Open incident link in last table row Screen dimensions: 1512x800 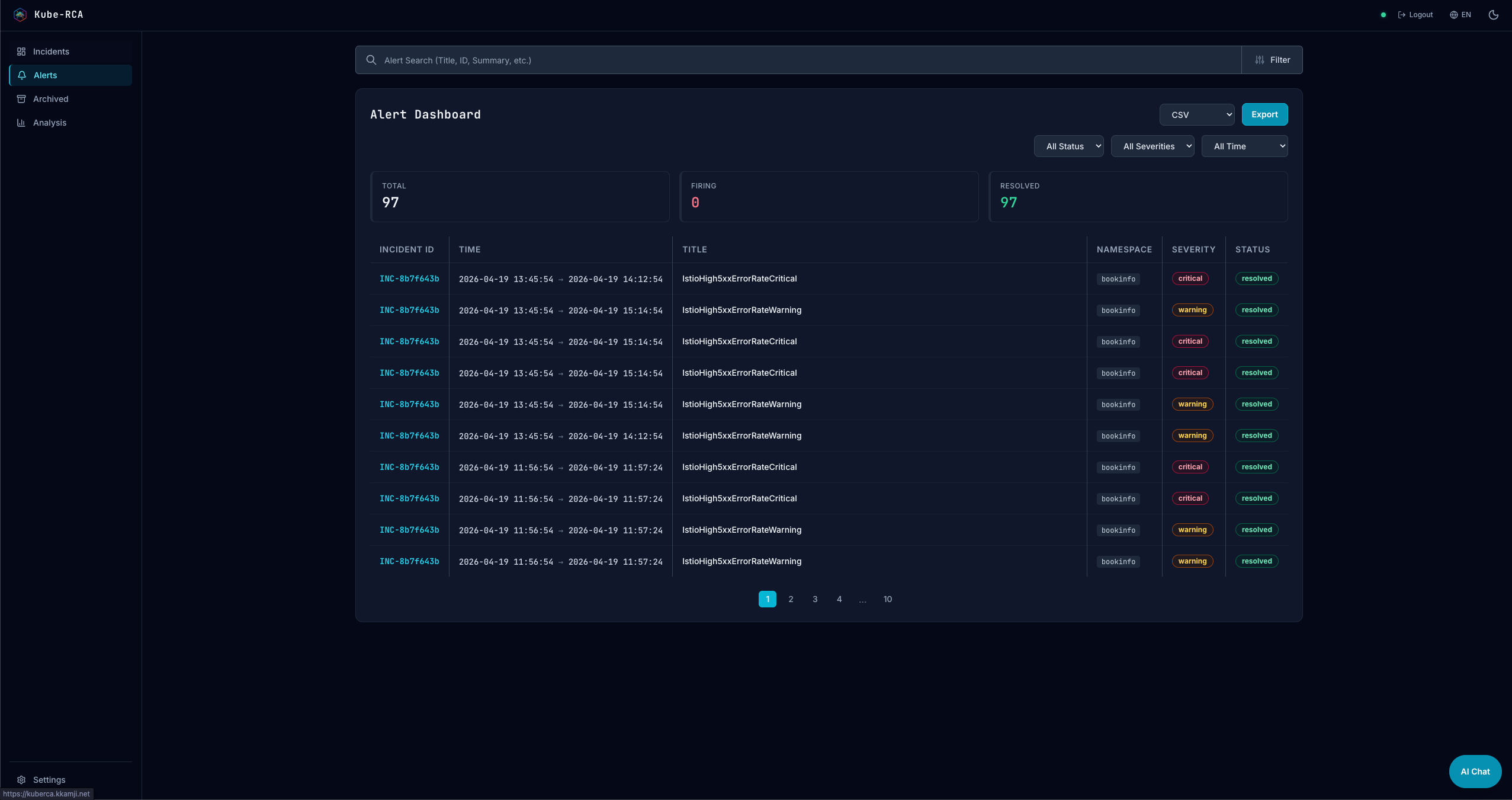click(409, 561)
